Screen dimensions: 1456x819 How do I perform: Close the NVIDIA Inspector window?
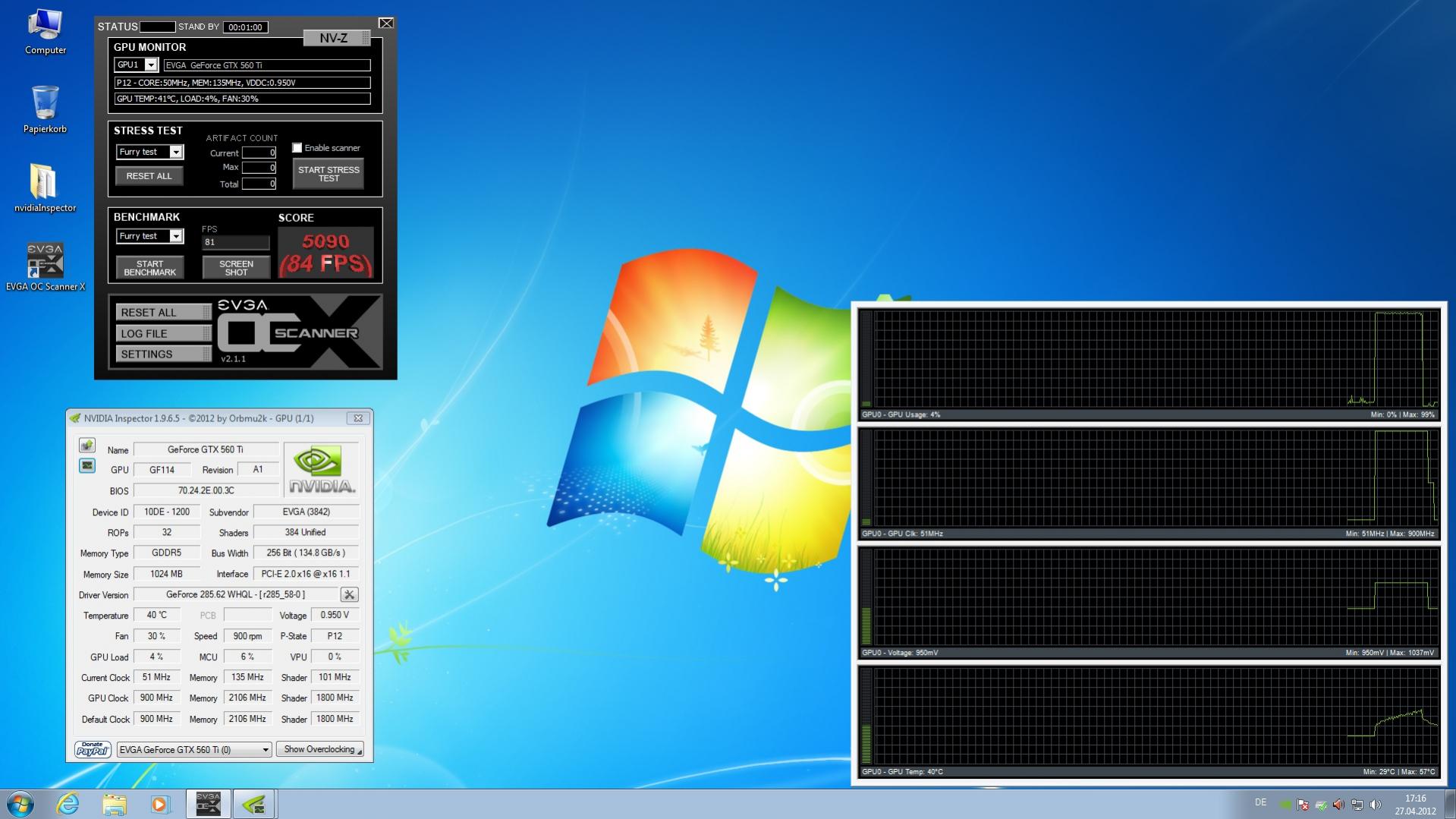[x=358, y=418]
